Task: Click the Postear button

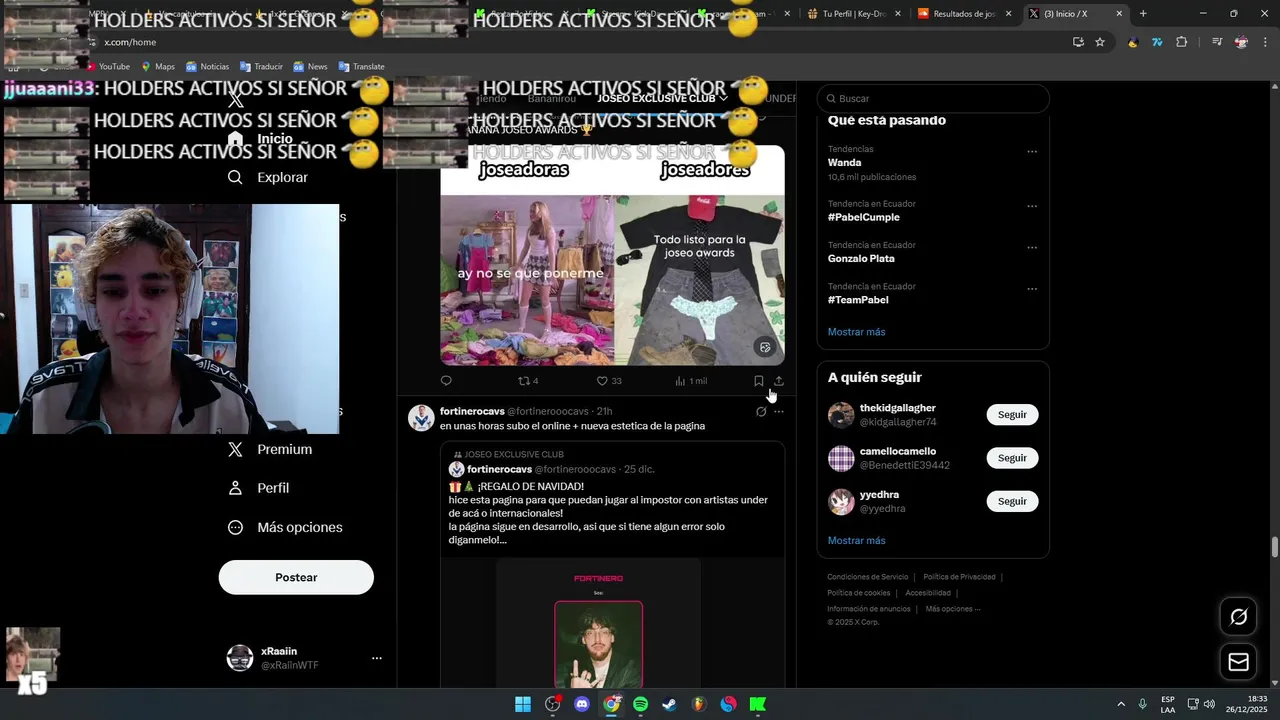Action: 296,577
